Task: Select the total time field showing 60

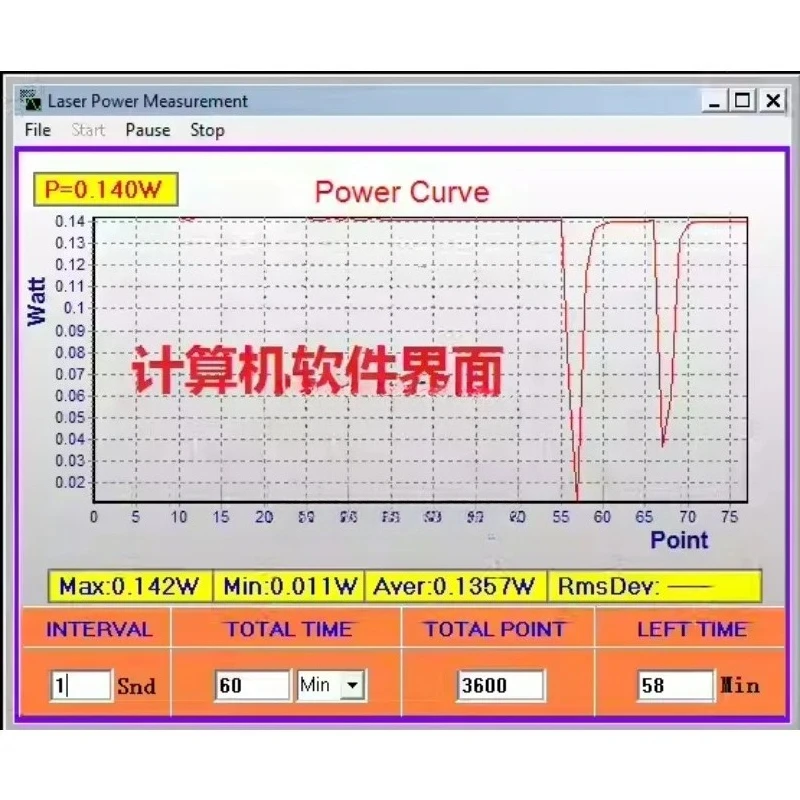Action: click(x=252, y=685)
